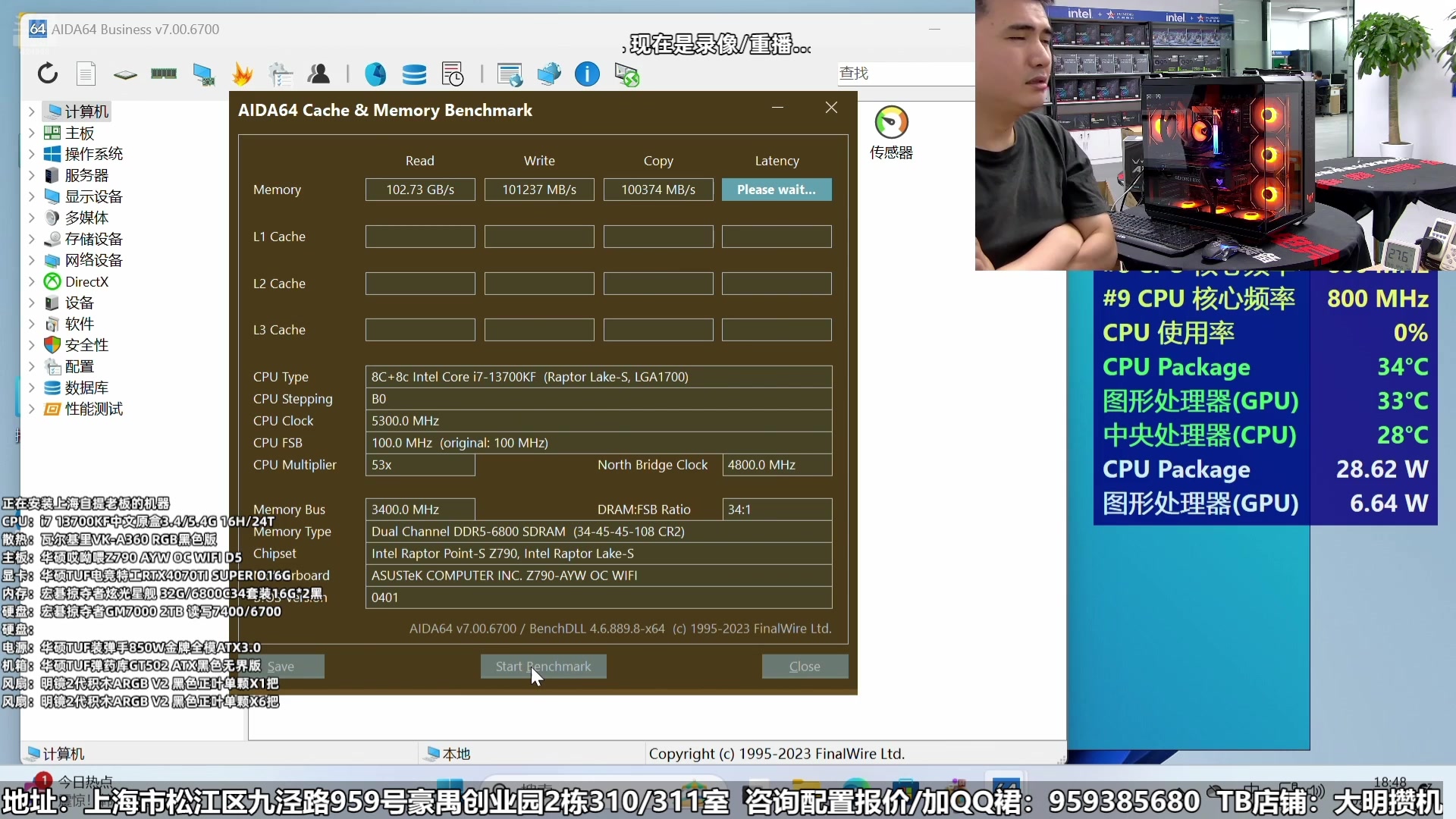1456x819 pixels.
Task: Click the window with globe toolbar icon
Action: tap(510, 74)
